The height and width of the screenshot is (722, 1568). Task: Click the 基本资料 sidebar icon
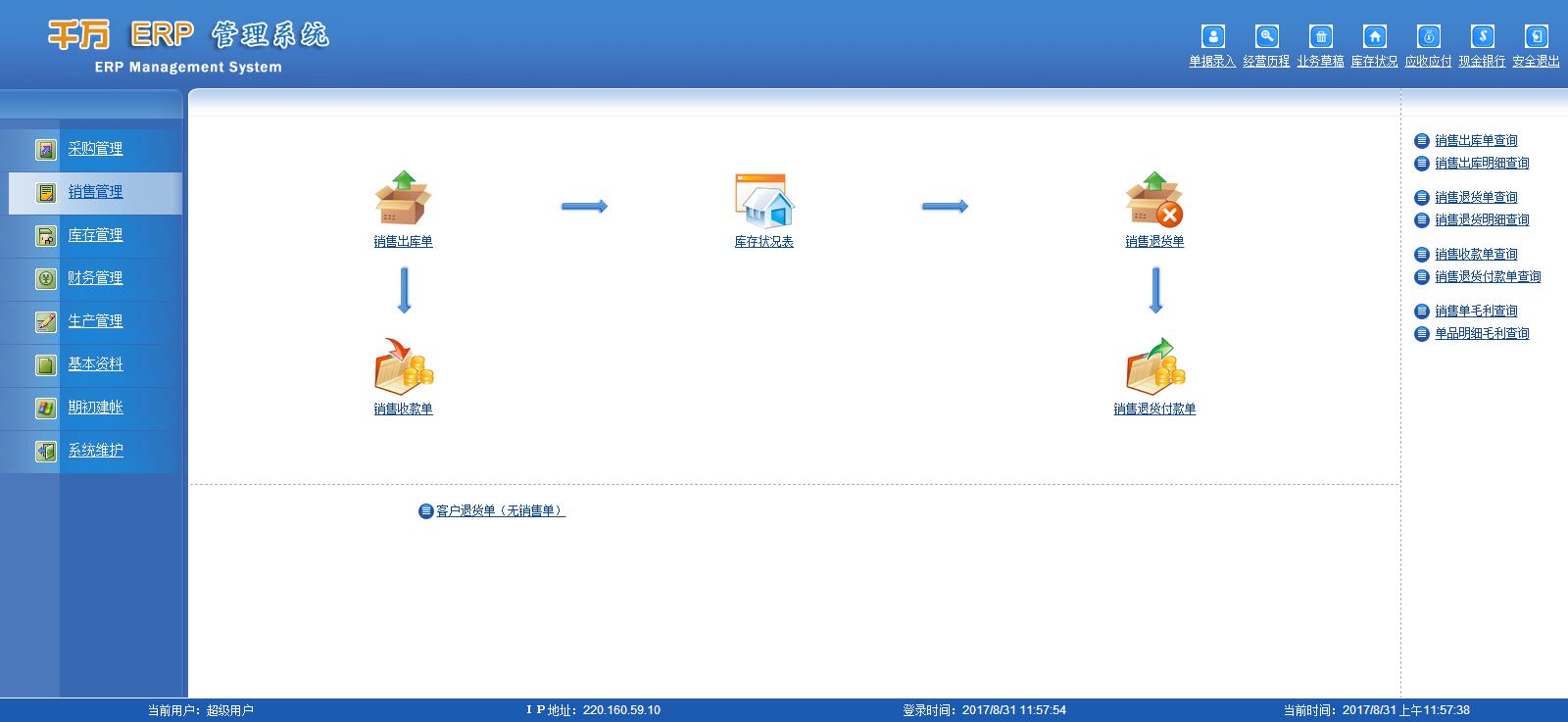(46, 365)
